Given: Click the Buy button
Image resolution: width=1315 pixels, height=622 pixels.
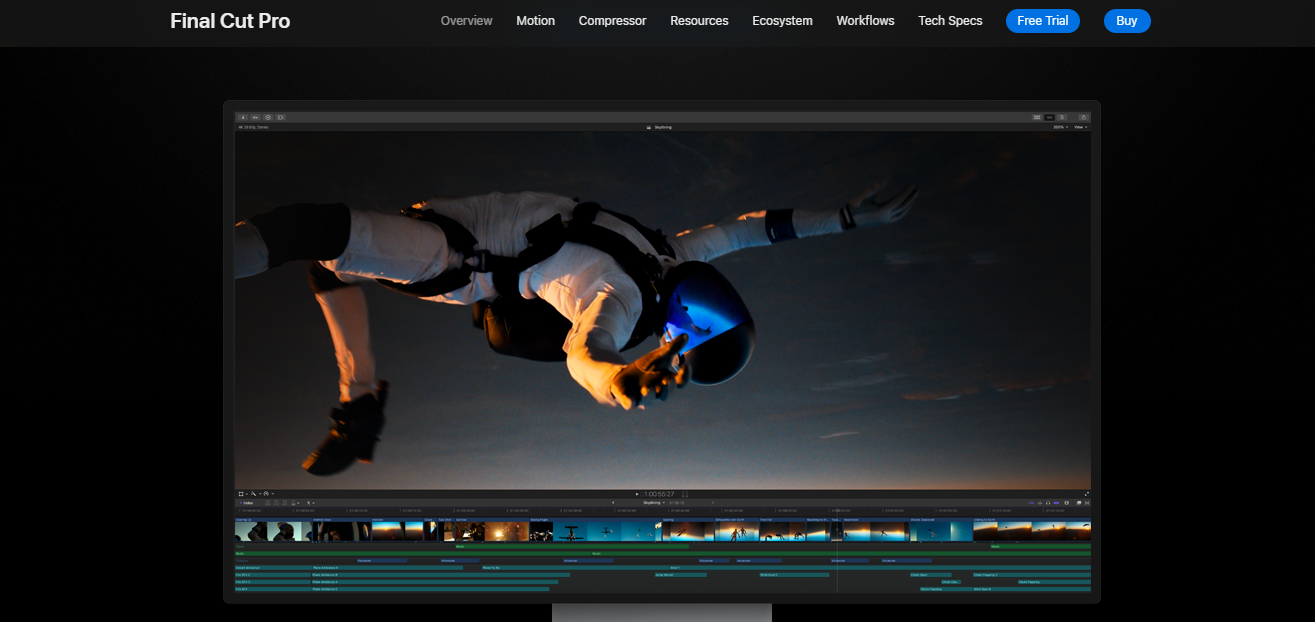Looking at the screenshot, I should pyautogui.click(x=1127, y=21).
